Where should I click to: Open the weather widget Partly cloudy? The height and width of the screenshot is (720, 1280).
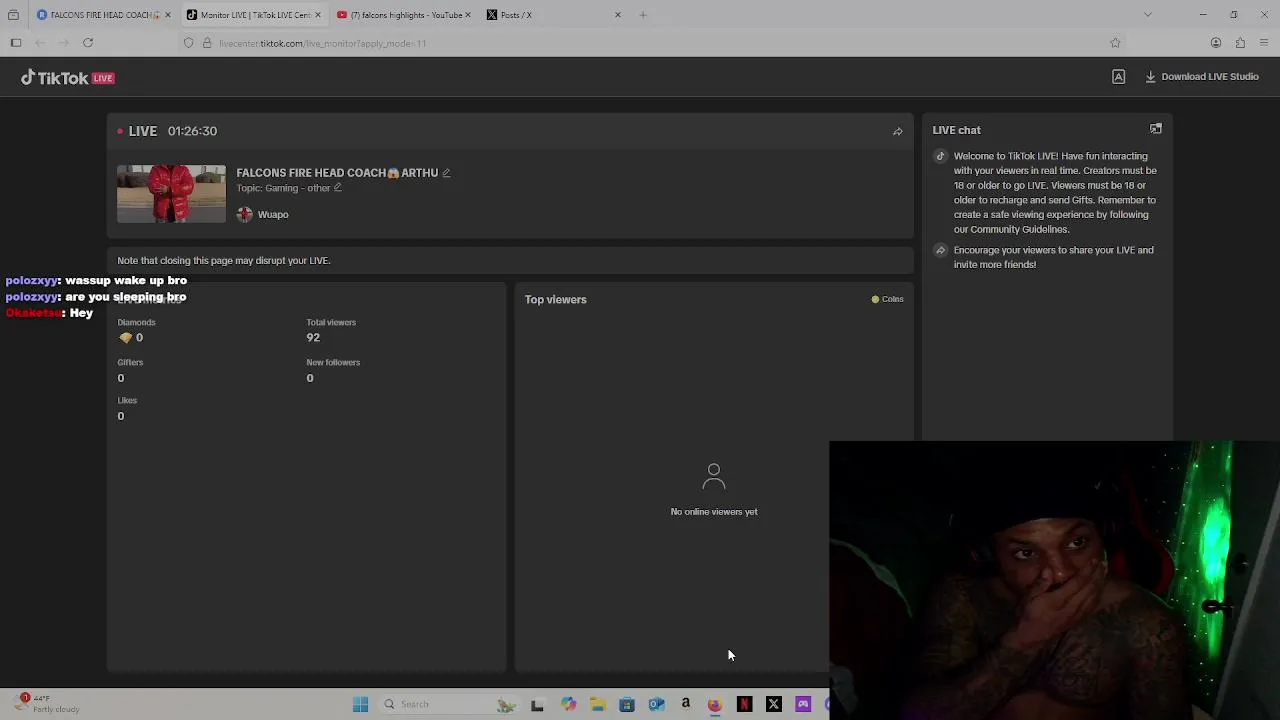[48, 704]
